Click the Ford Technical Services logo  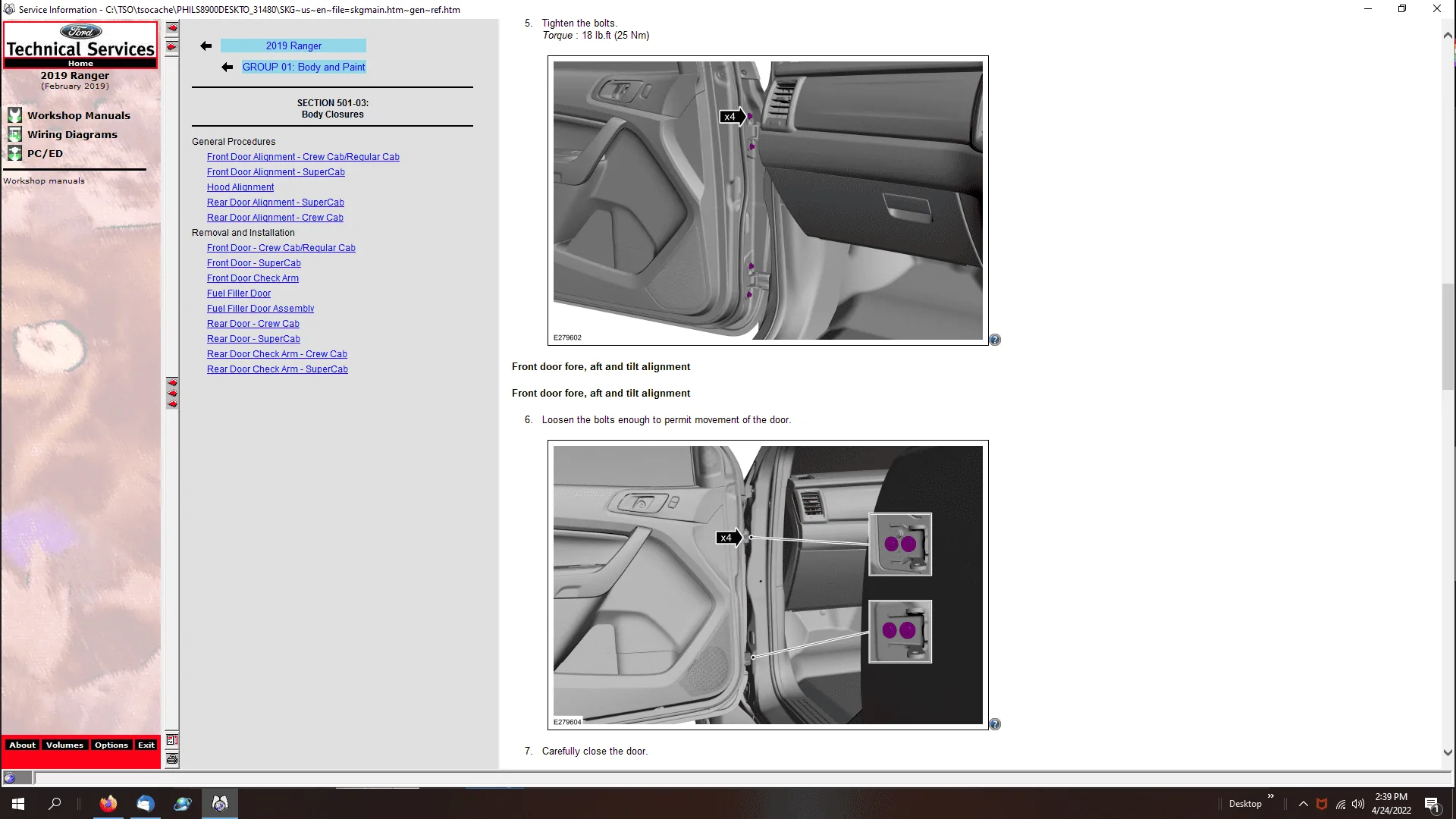pos(80,41)
